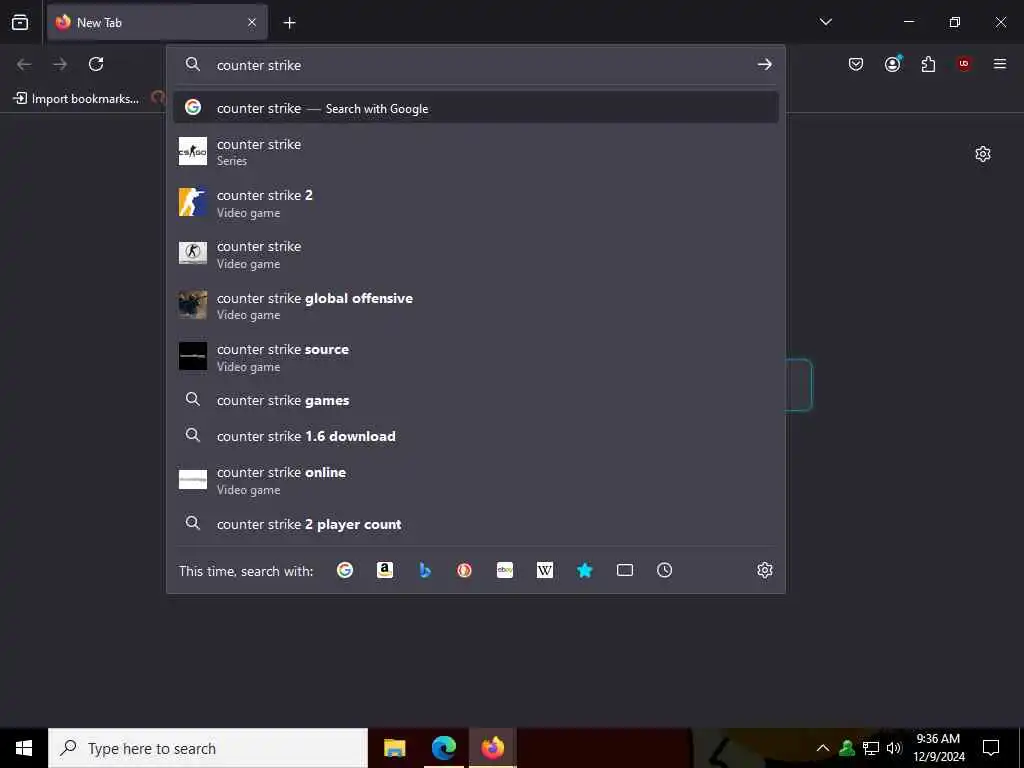Viewport: 1024px width, 768px height.
Task: Open the network icon in system tray
Action: tap(871, 748)
